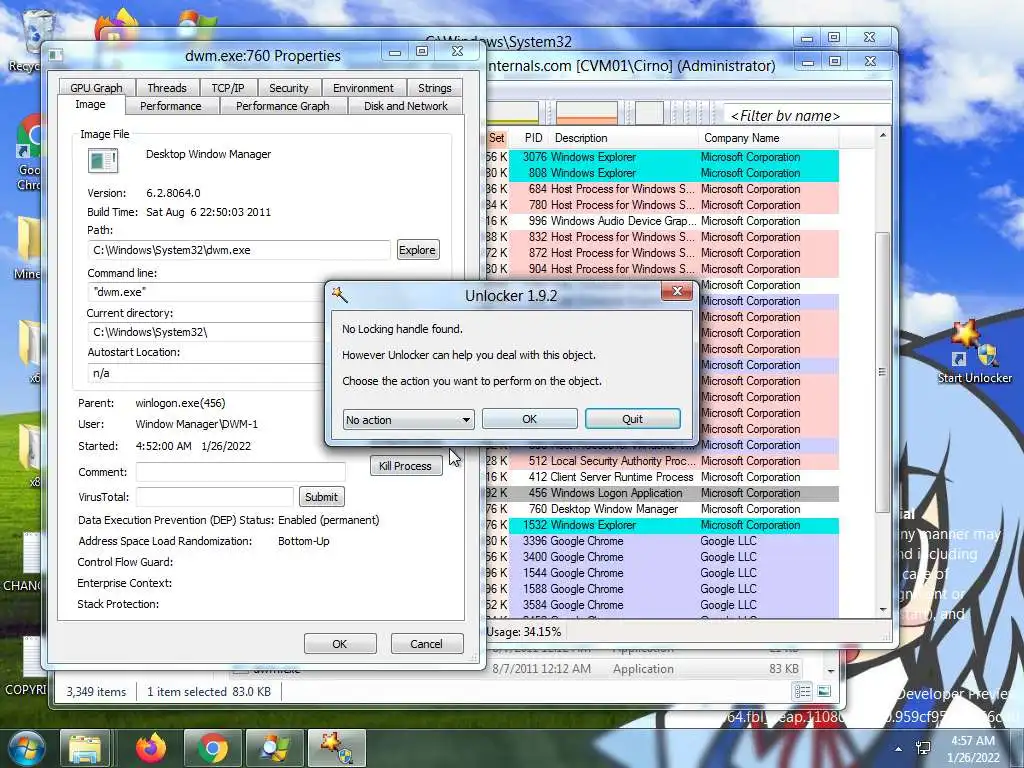Viewport: 1024px width, 768px height.
Task: Show hidden tray icons arrow
Action: 899,749
